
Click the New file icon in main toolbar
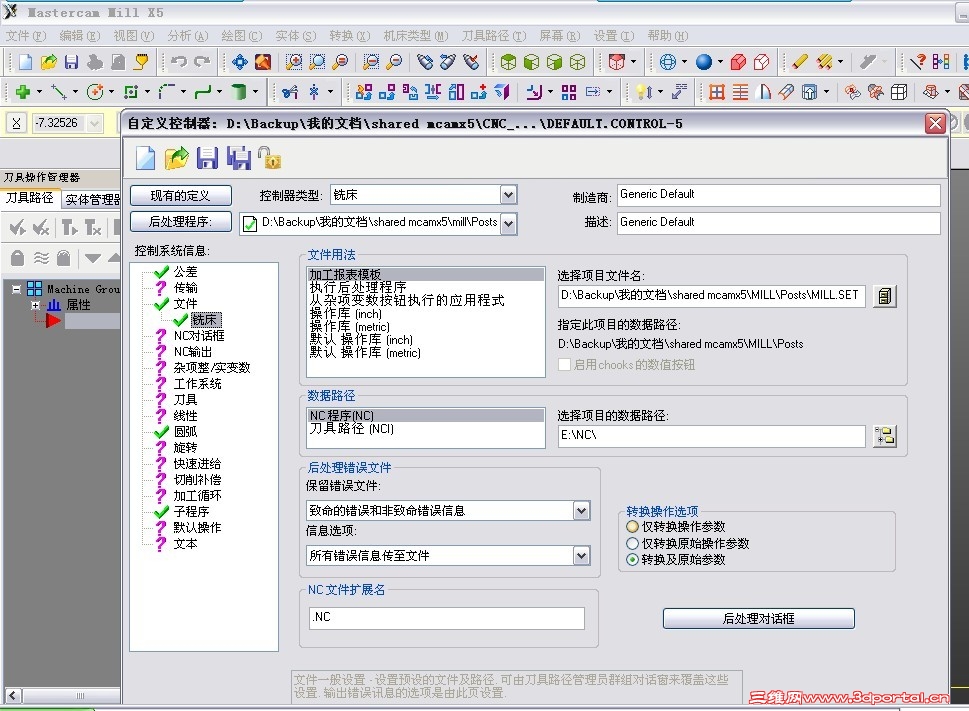coord(25,62)
